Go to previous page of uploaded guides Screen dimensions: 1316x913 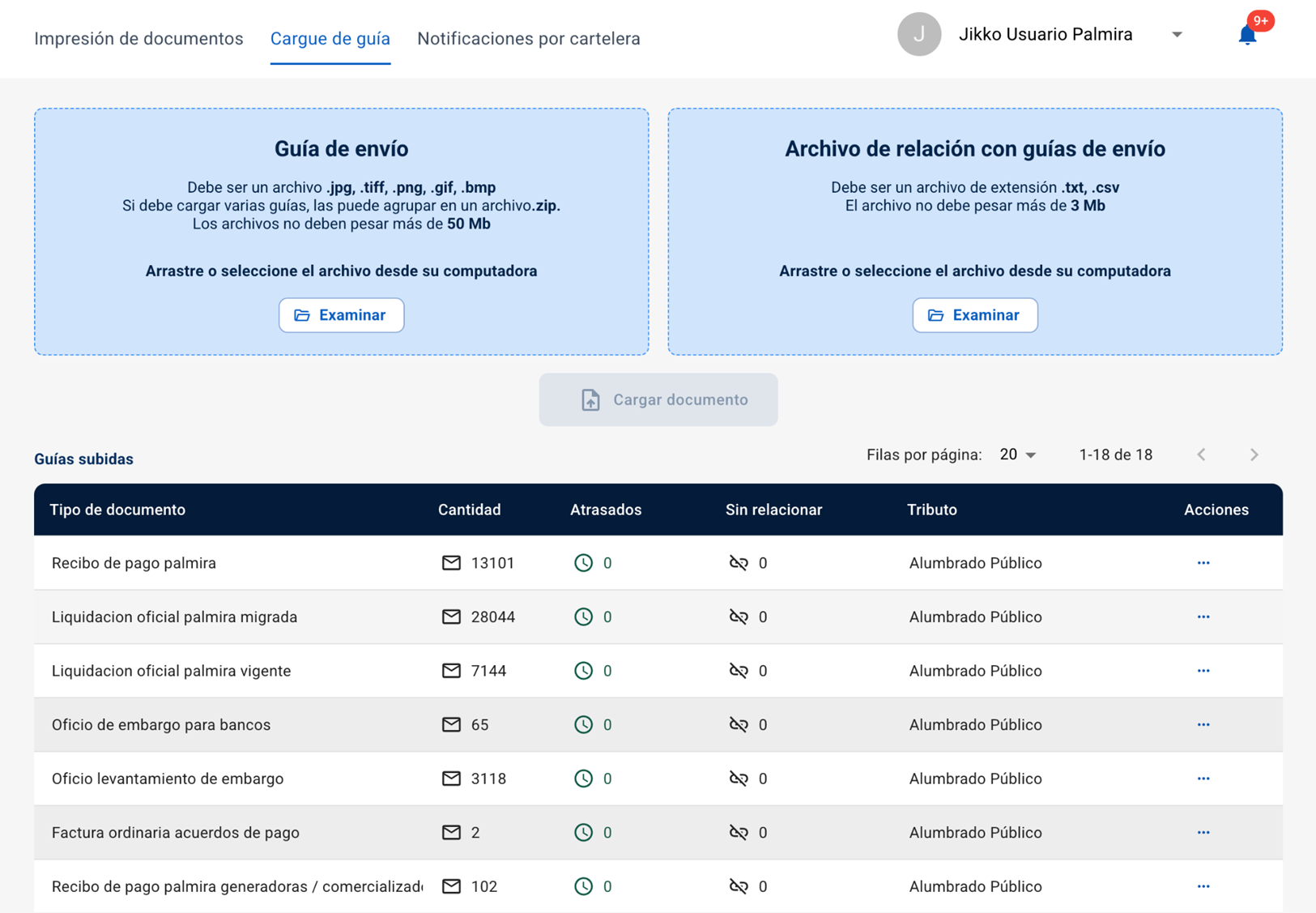point(1202,455)
